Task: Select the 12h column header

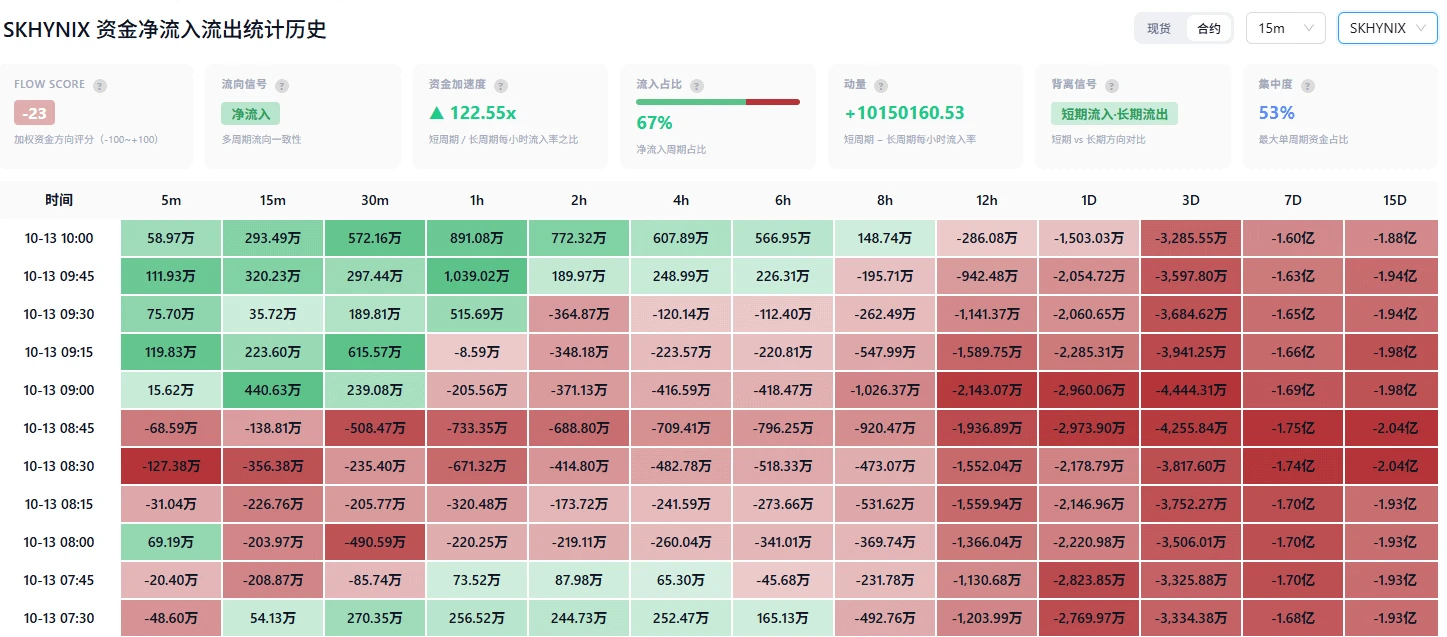Action: coord(987,200)
